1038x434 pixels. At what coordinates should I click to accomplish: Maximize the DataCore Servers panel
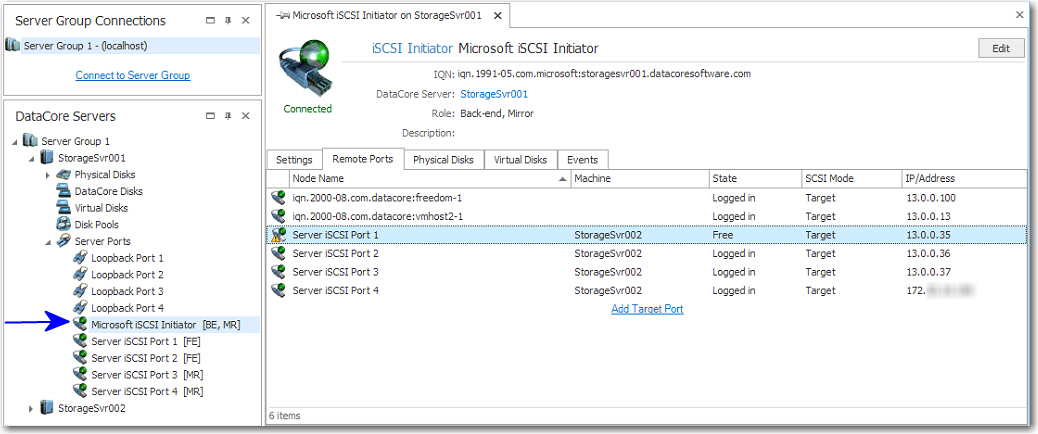[211, 116]
